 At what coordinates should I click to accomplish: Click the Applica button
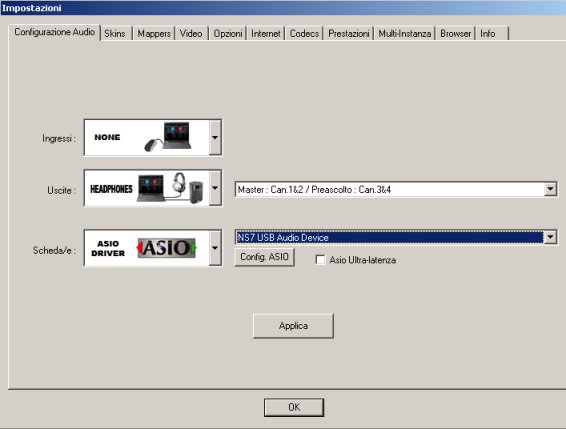pos(293,326)
